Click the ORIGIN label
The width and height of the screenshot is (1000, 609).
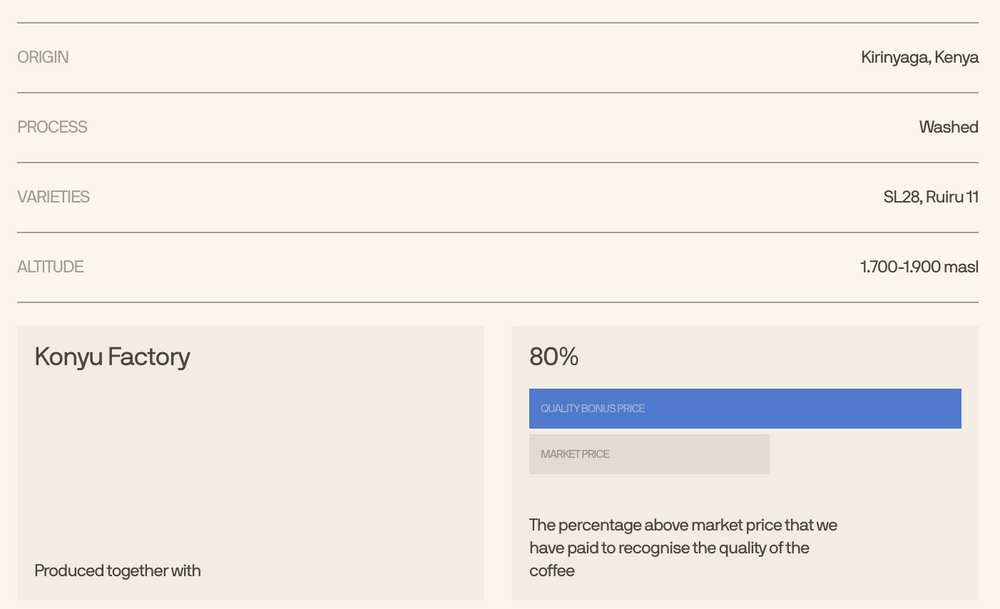43,57
